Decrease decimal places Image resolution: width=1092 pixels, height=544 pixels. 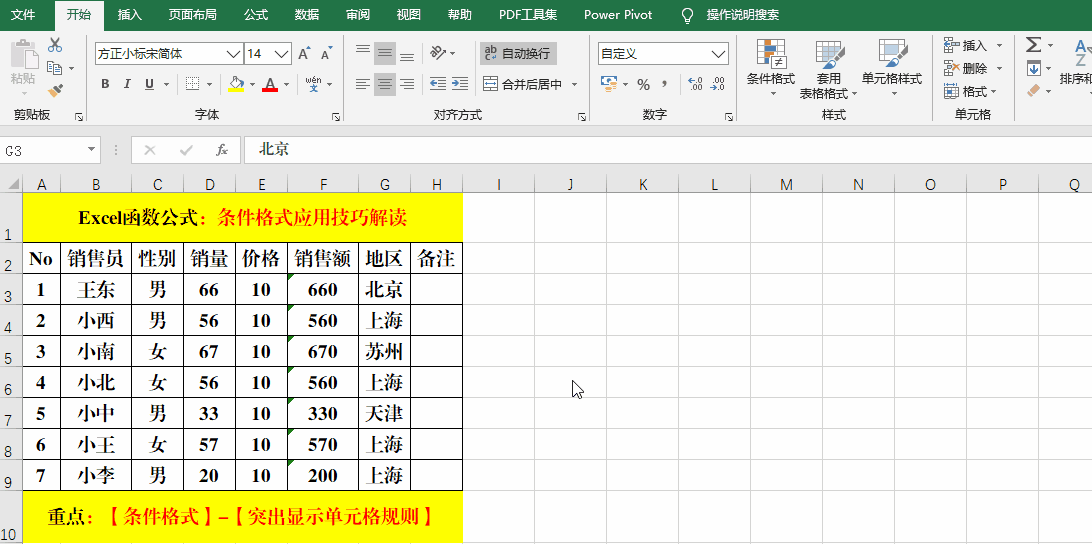click(x=717, y=84)
